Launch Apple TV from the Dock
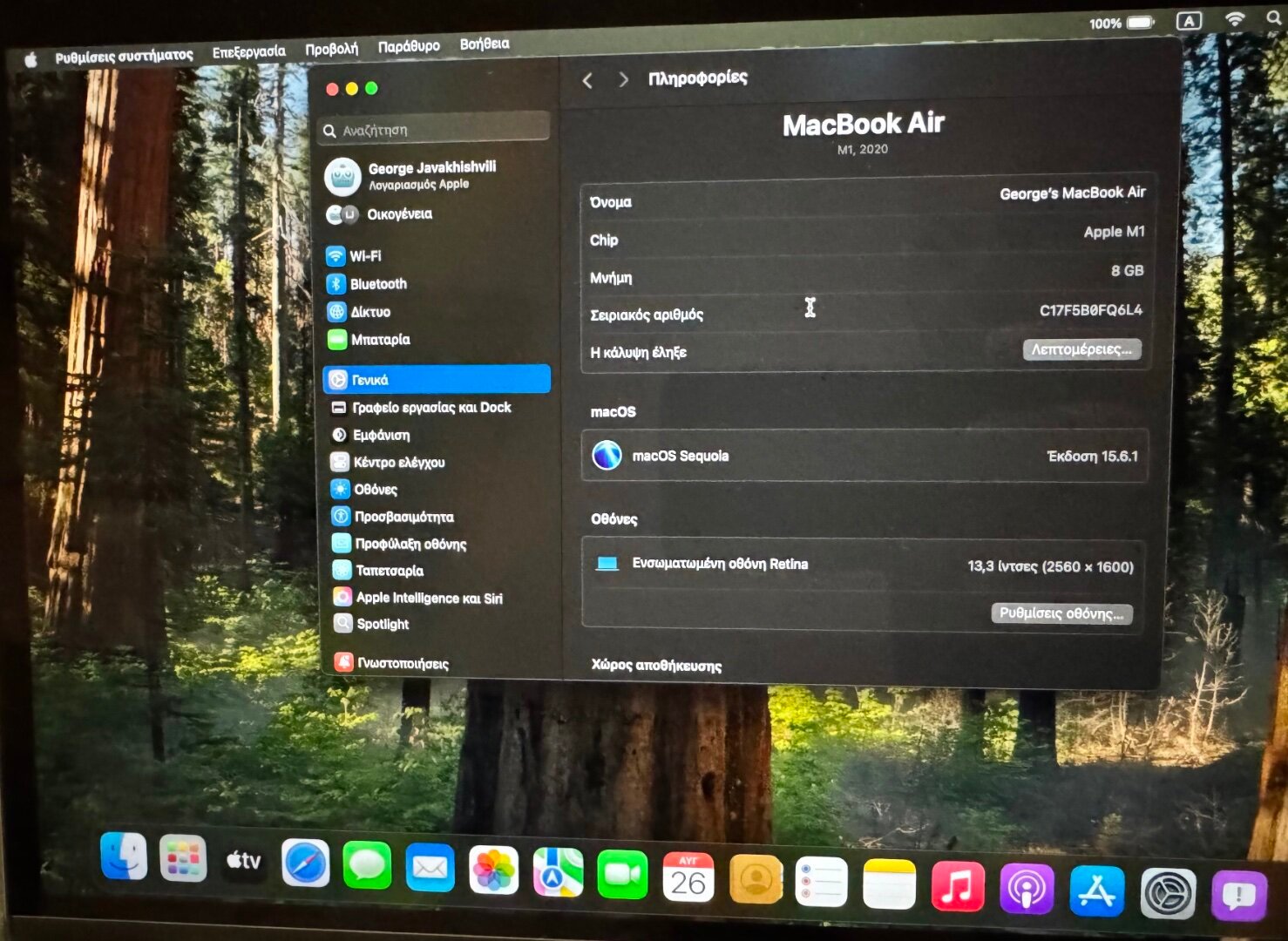Image resolution: width=1288 pixels, height=941 pixels. (x=244, y=861)
